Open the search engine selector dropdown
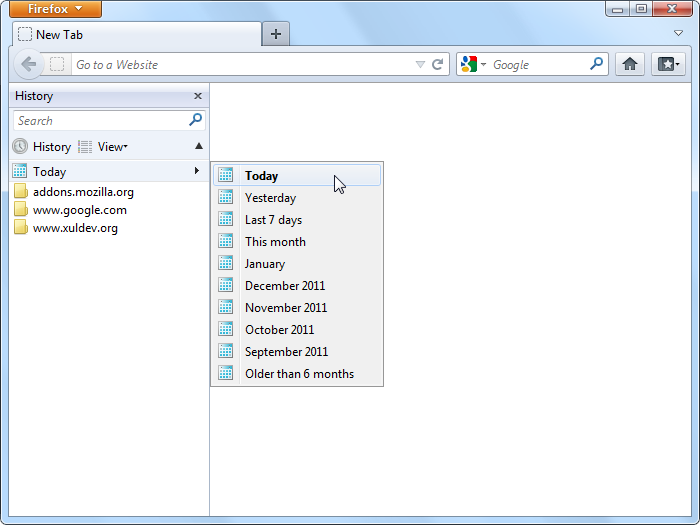 [472, 64]
